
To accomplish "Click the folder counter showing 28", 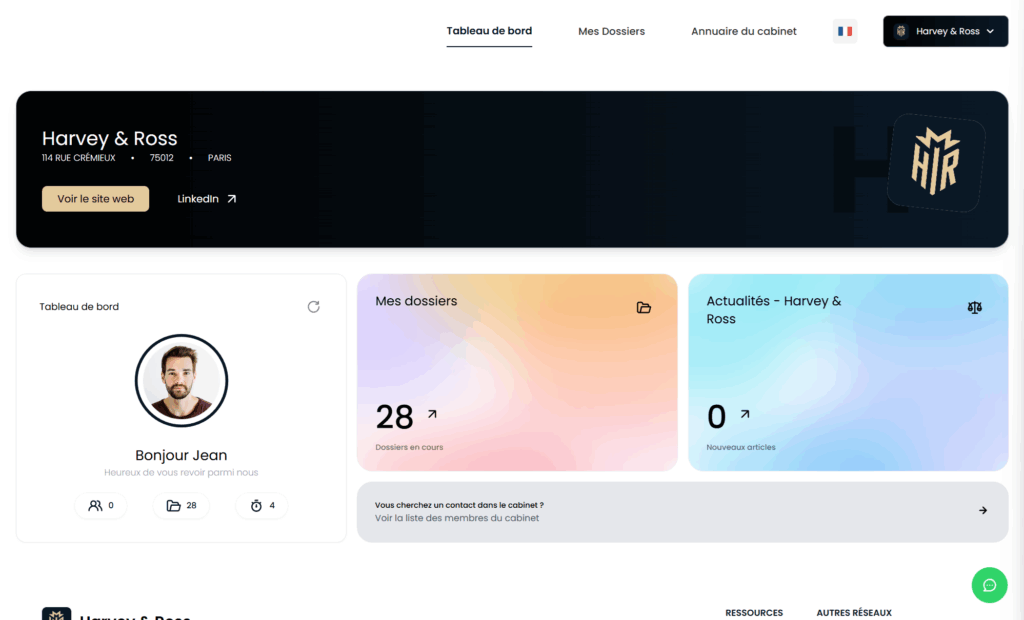I will (x=181, y=506).
